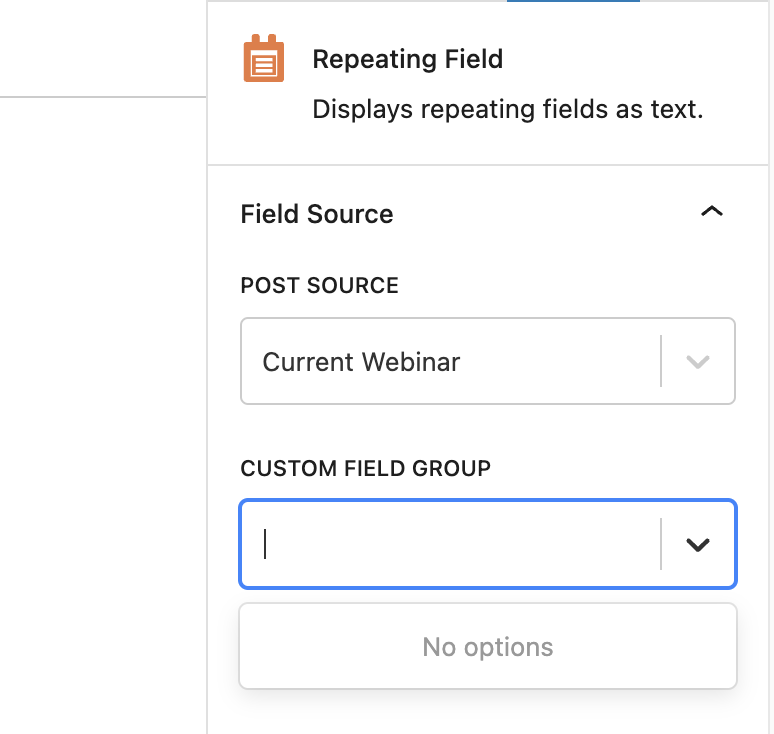The width and height of the screenshot is (774, 734).
Task: Toggle the Custom Field Group dropdown arrow
Action: click(697, 544)
